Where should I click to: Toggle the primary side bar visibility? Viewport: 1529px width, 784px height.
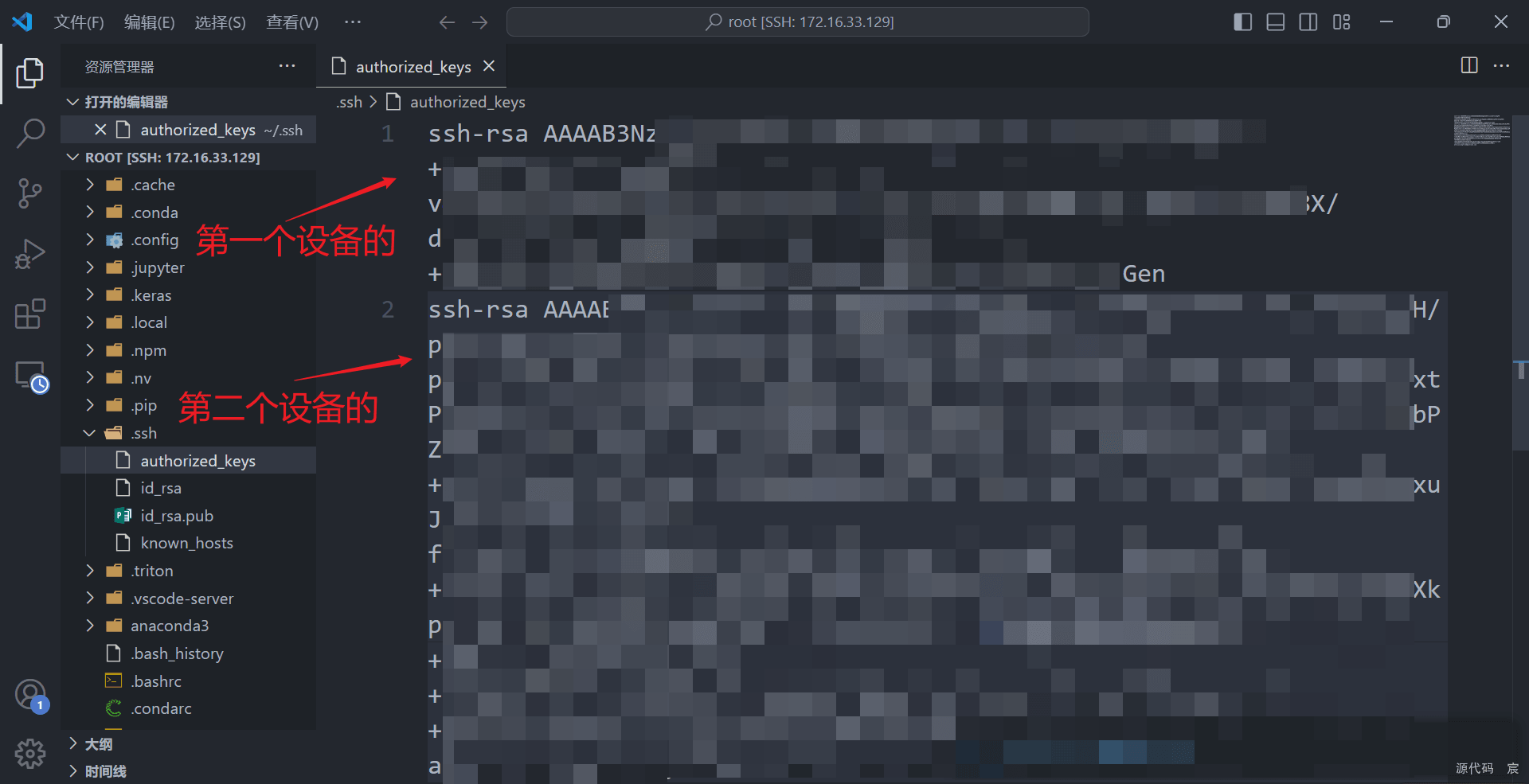tap(1242, 22)
